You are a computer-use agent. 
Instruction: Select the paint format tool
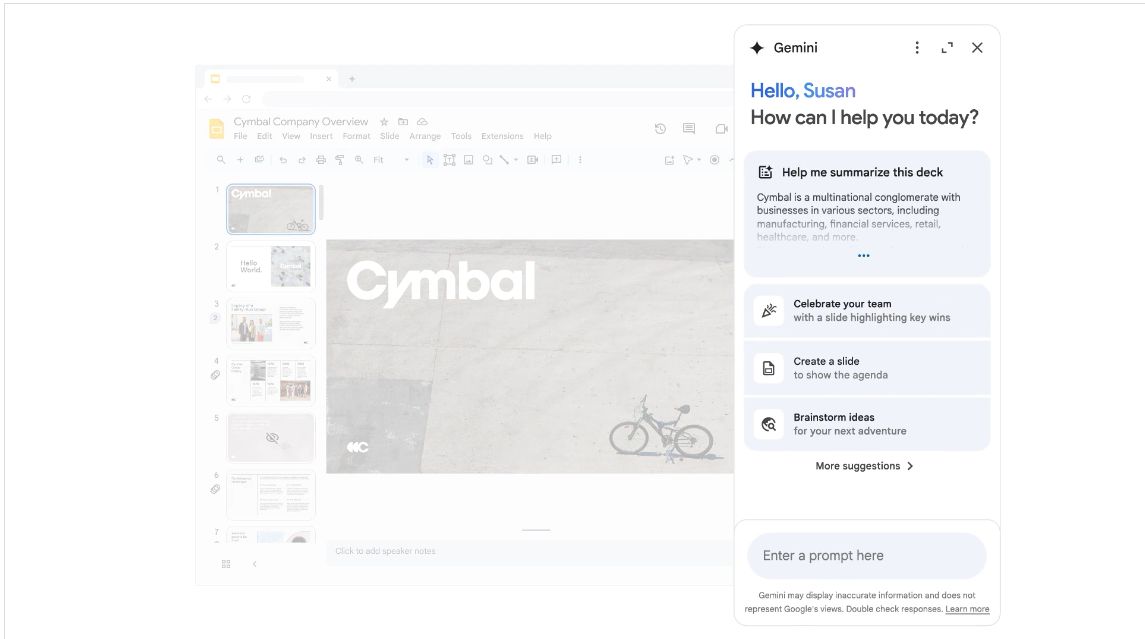coord(340,160)
